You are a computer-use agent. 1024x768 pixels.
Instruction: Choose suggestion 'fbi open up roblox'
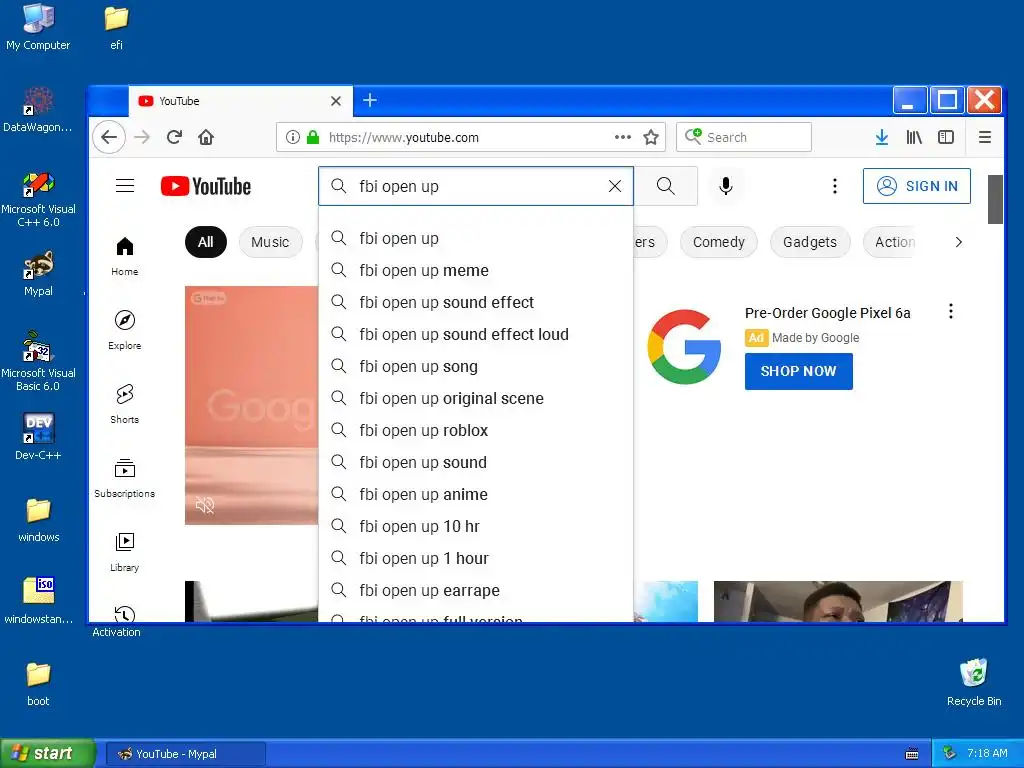click(476, 430)
